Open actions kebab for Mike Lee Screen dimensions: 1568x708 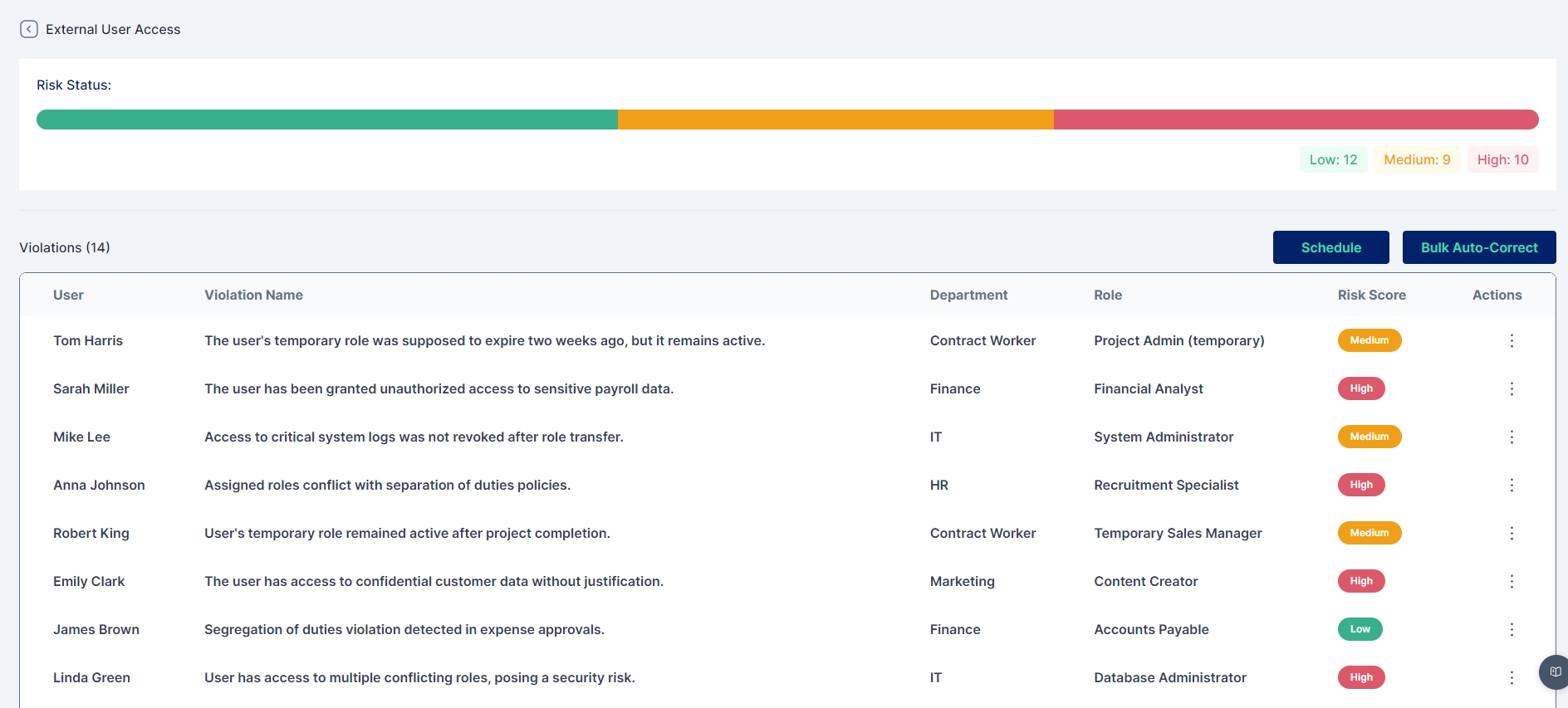pyautogui.click(x=1512, y=437)
